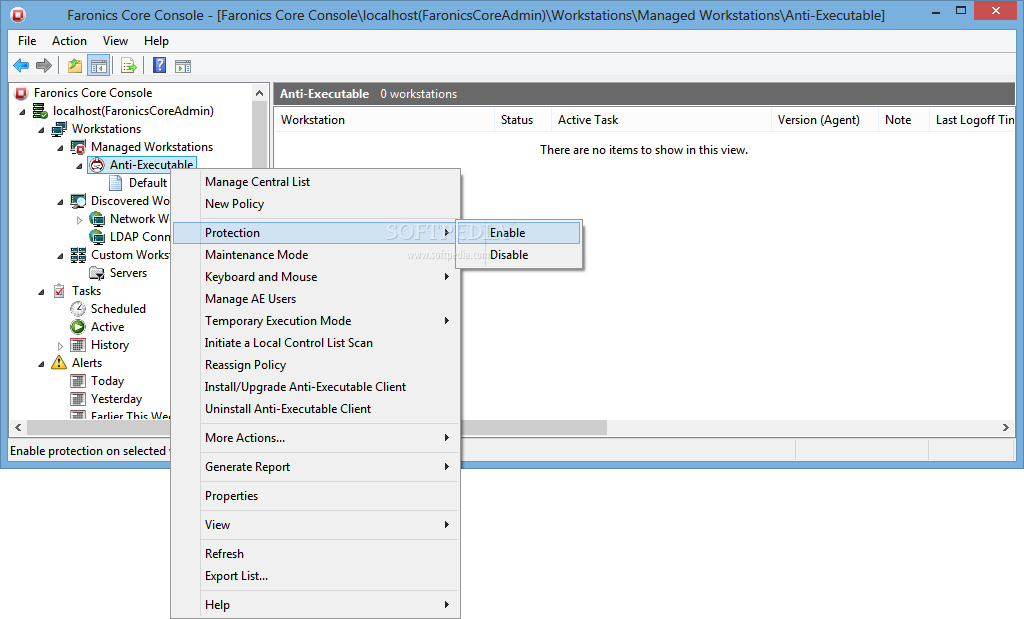Expand the Network Workstations node
The height and width of the screenshot is (619, 1024).
(80, 220)
